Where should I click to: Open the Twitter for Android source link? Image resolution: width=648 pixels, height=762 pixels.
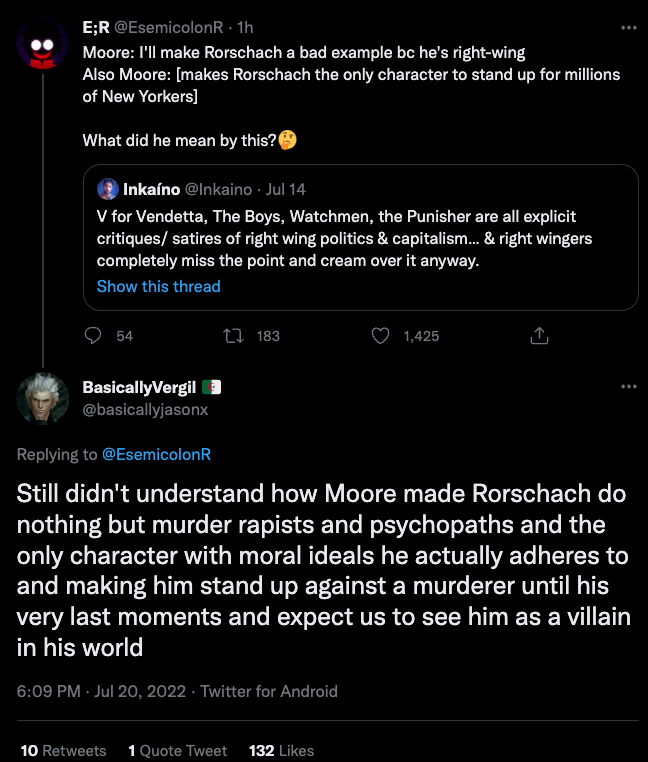pyautogui.click(x=269, y=691)
